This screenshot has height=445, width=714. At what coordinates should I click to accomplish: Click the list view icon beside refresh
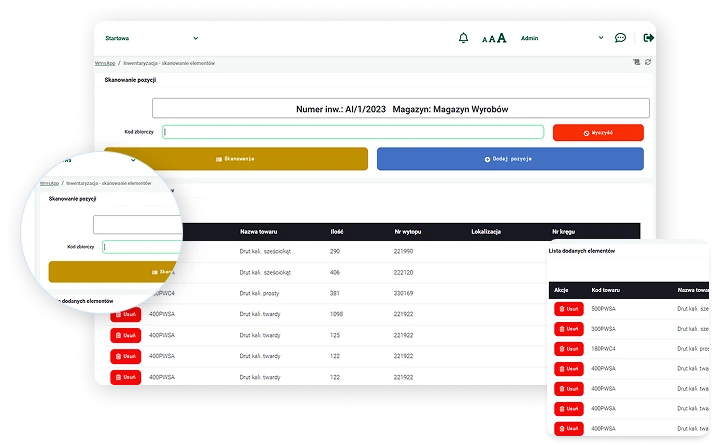pos(636,62)
